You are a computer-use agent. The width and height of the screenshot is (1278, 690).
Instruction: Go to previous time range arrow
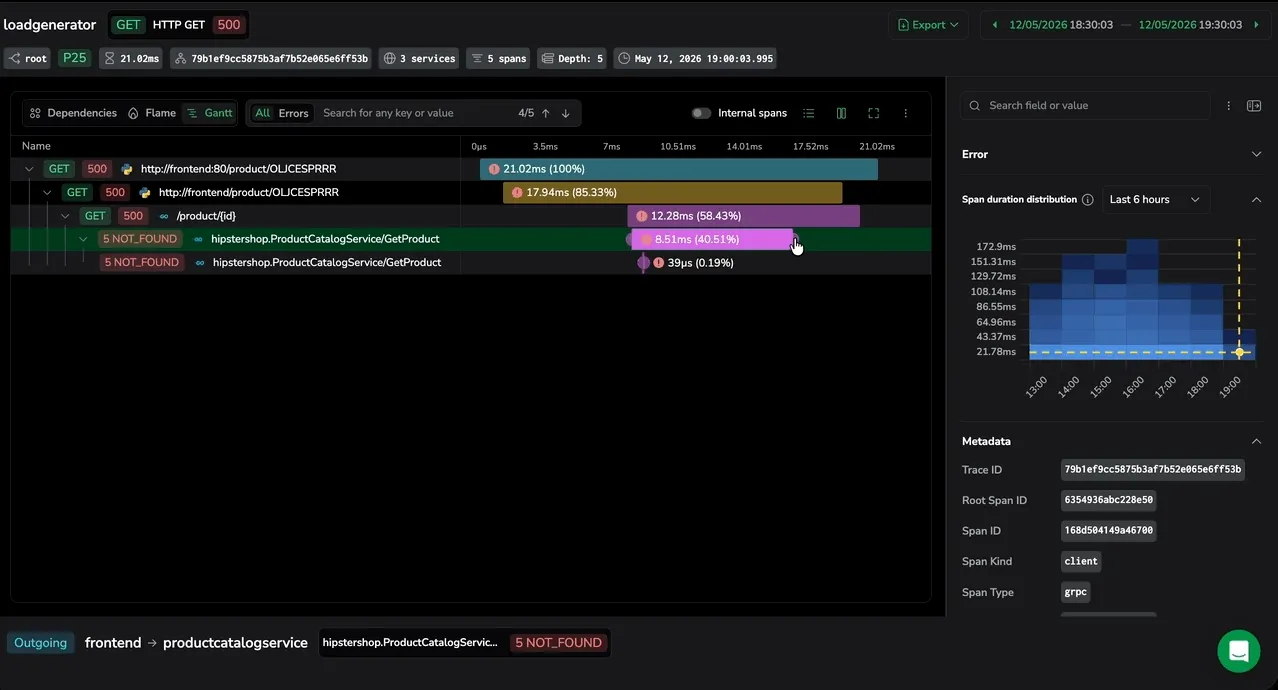click(995, 25)
